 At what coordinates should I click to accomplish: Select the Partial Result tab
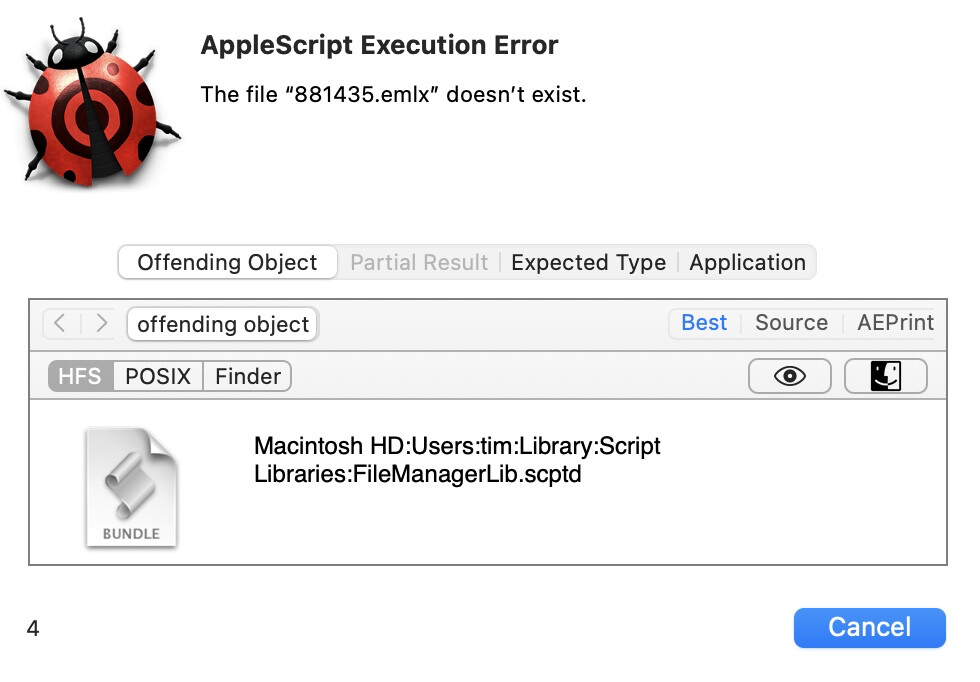[x=419, y=262]
